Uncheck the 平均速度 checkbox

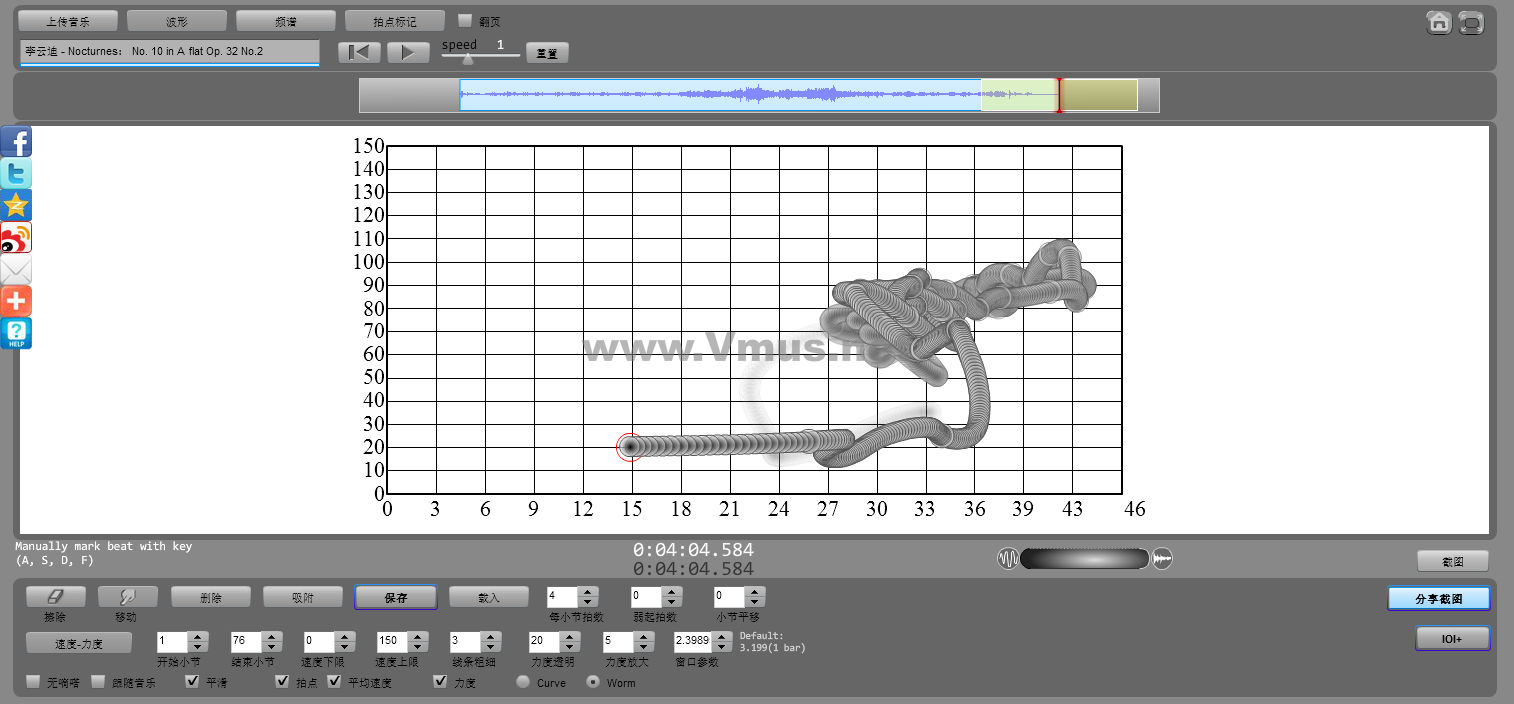coord(335,682)
